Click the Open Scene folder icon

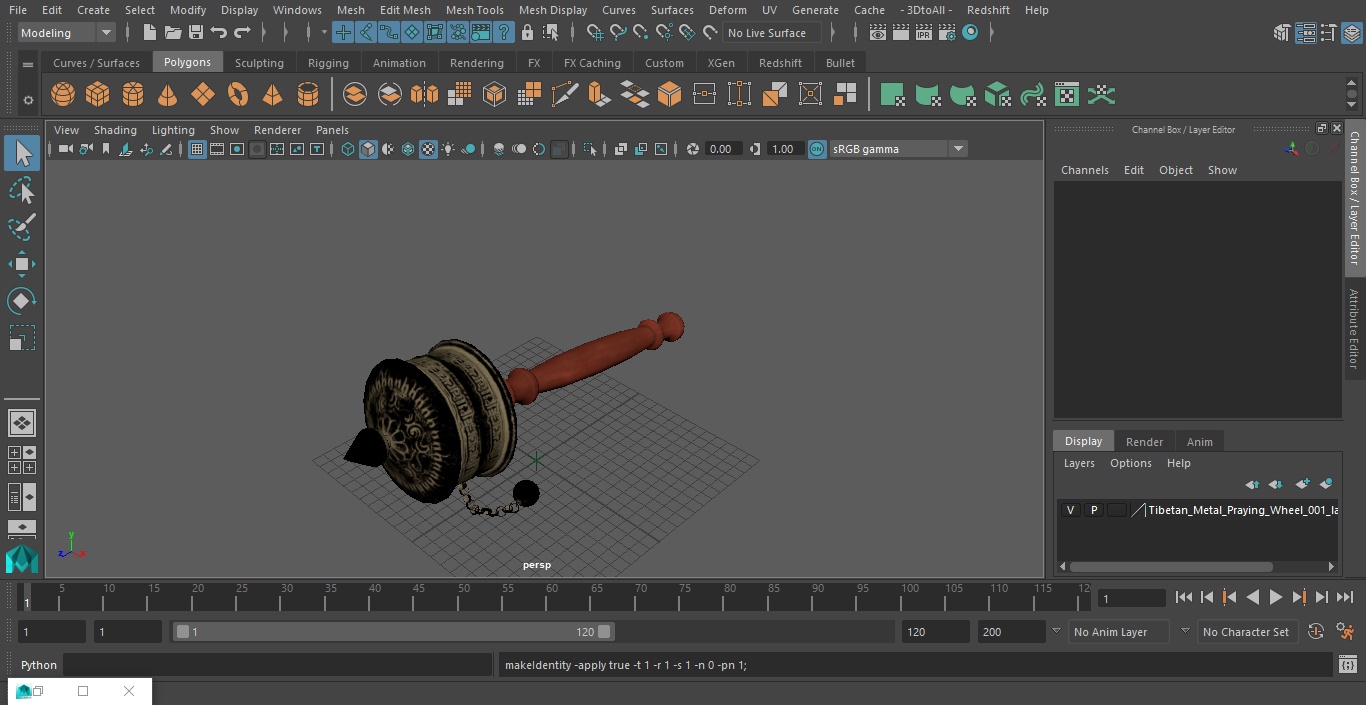click(x=173, y=33)
